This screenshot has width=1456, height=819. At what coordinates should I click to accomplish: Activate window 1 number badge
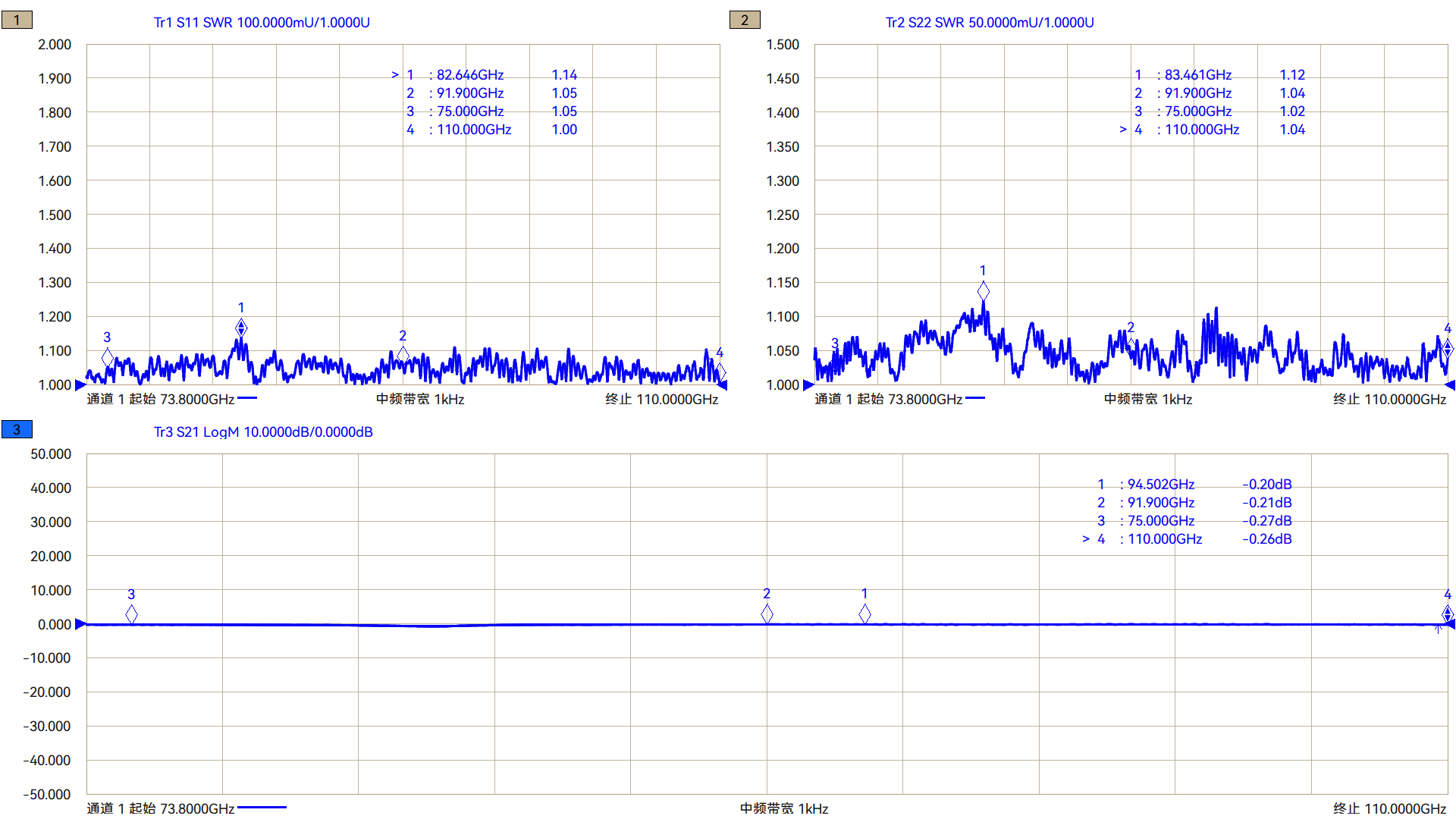tap(17, 20)
